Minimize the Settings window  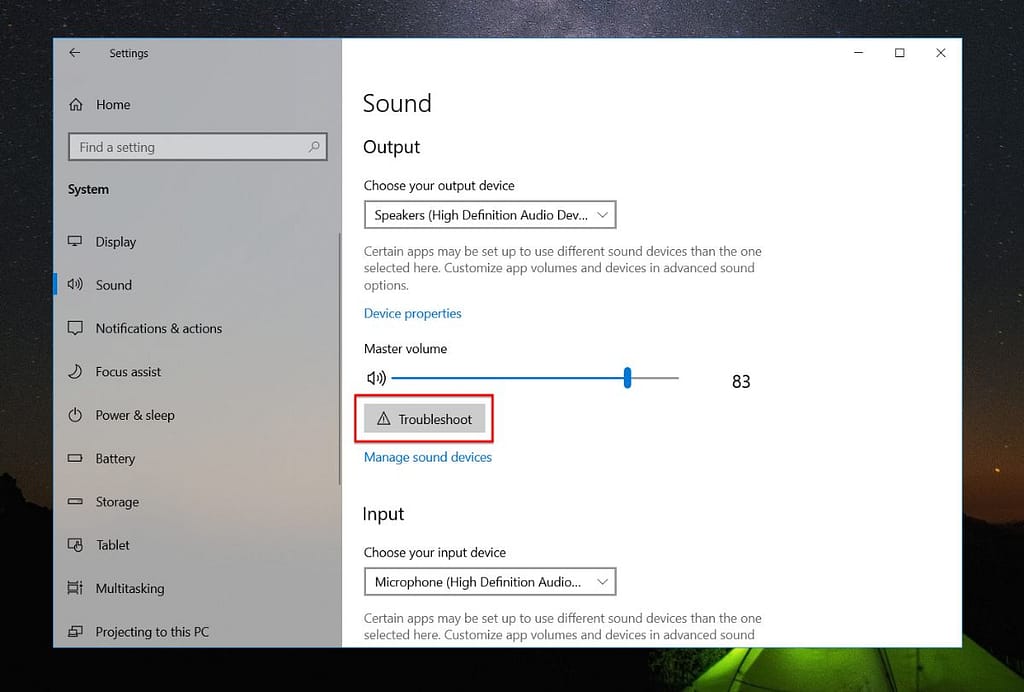coord(859,53)
